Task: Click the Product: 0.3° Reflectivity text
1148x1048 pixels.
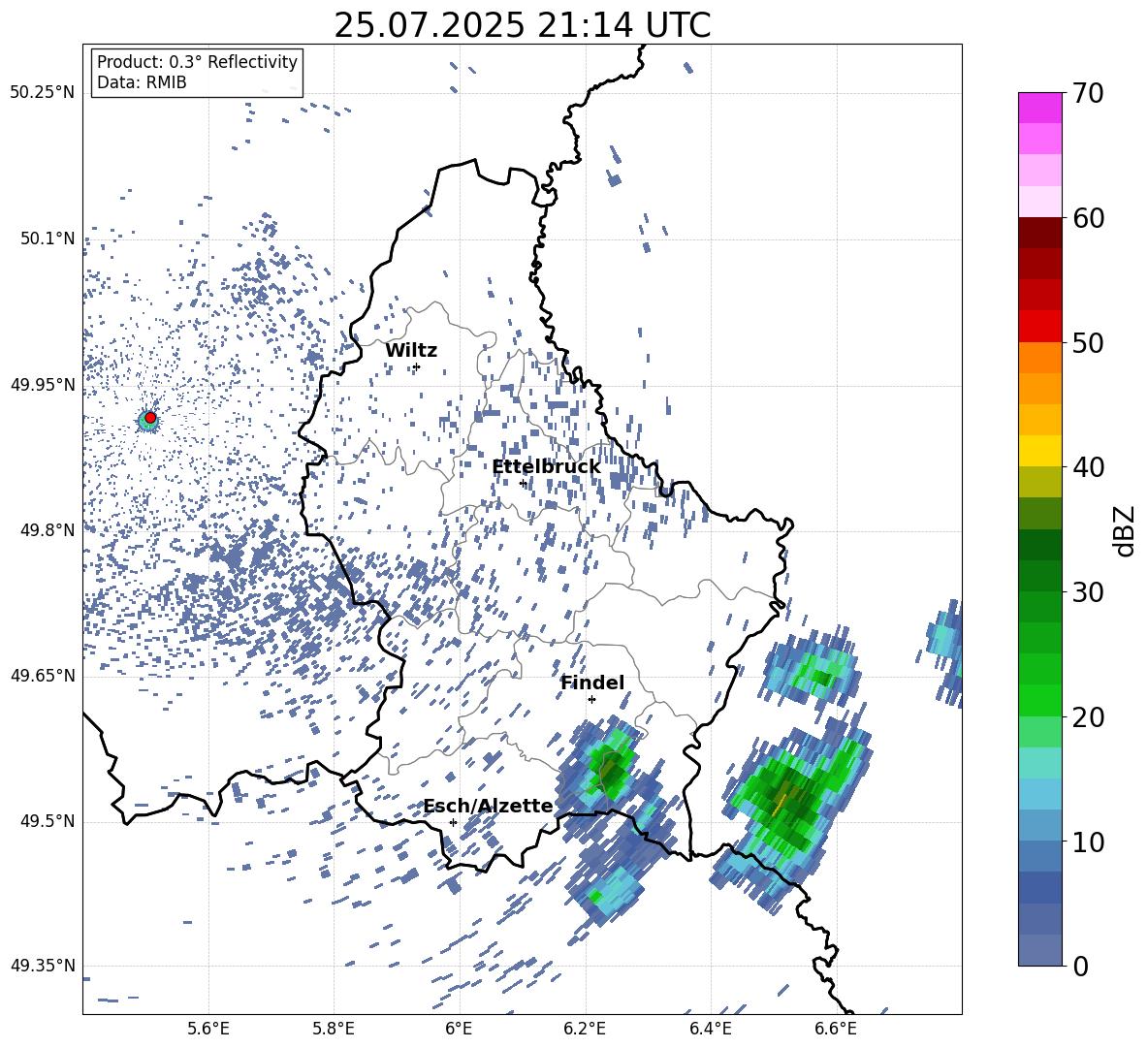Action: [x=197, y=62]
